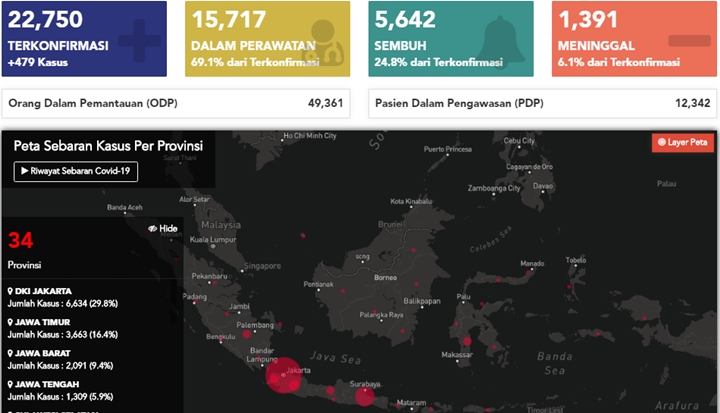Click the 1,391 Meninggal red card
The image size is (720, 413).
(634, 39)
